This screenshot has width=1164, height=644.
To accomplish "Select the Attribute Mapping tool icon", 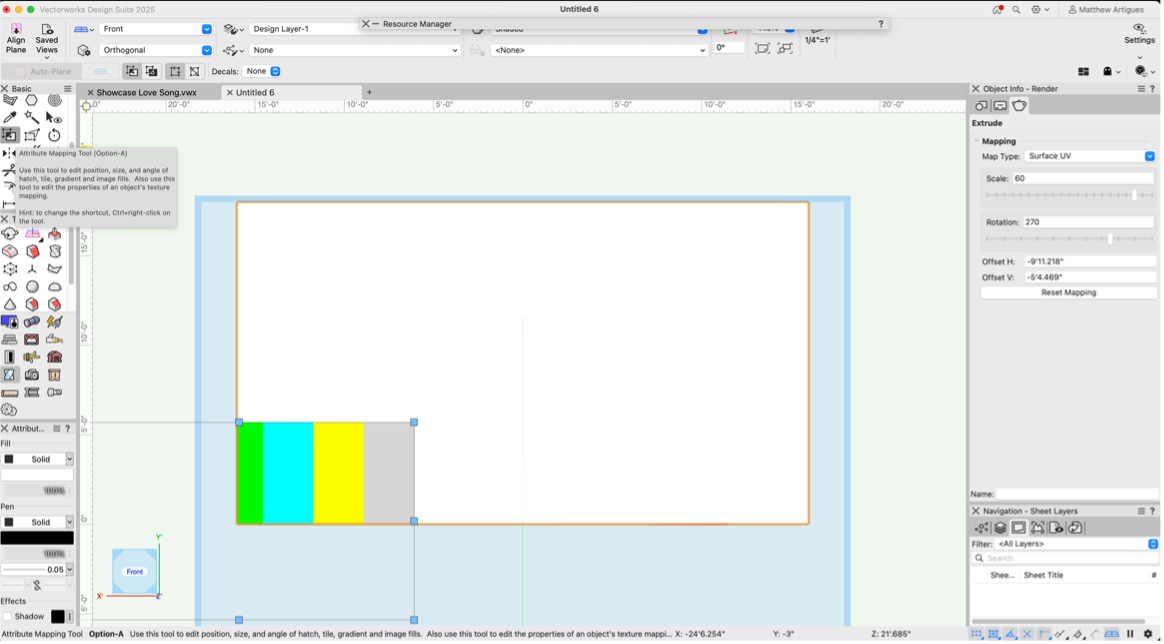I will (x=10, y=135).
